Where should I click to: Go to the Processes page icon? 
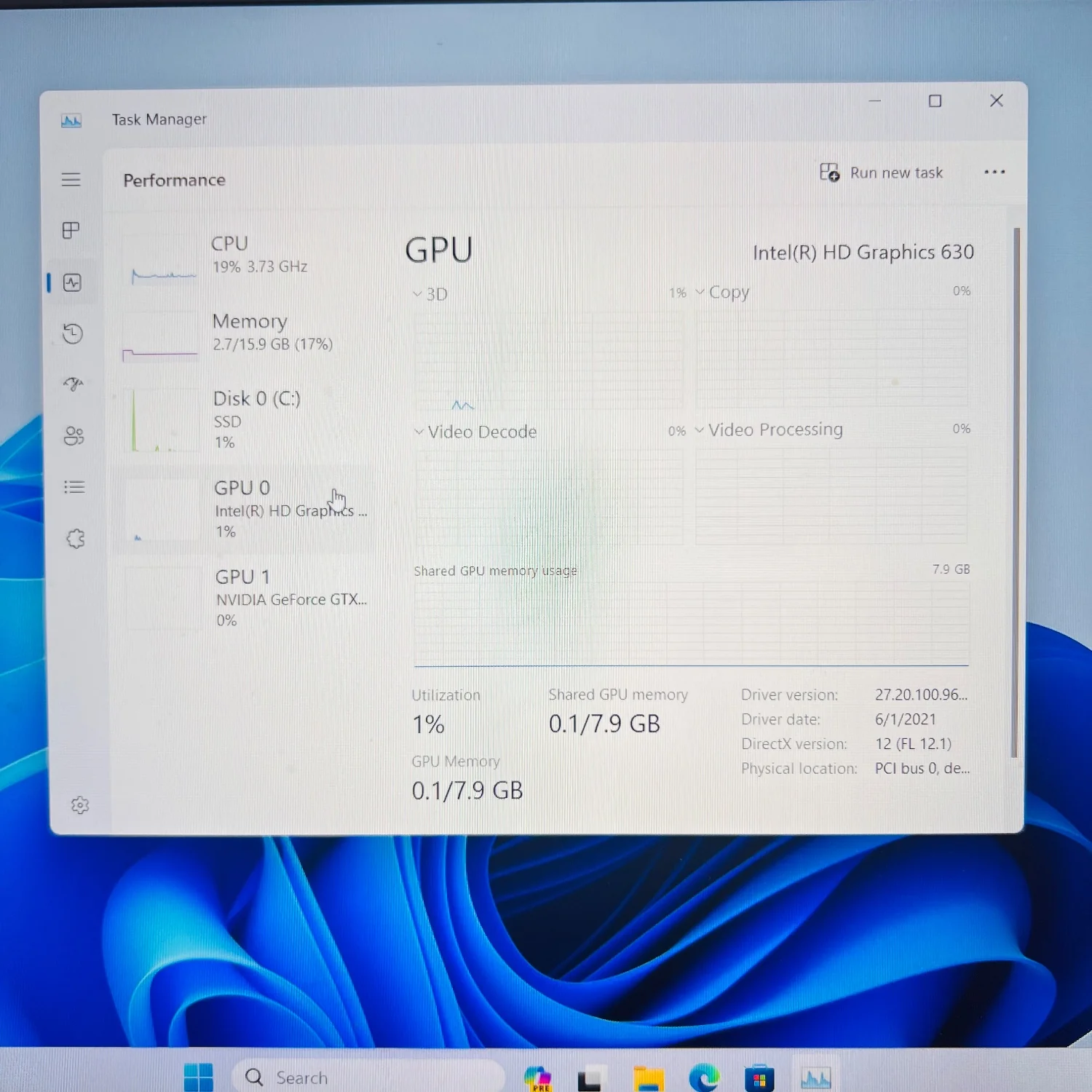[71, 231]
